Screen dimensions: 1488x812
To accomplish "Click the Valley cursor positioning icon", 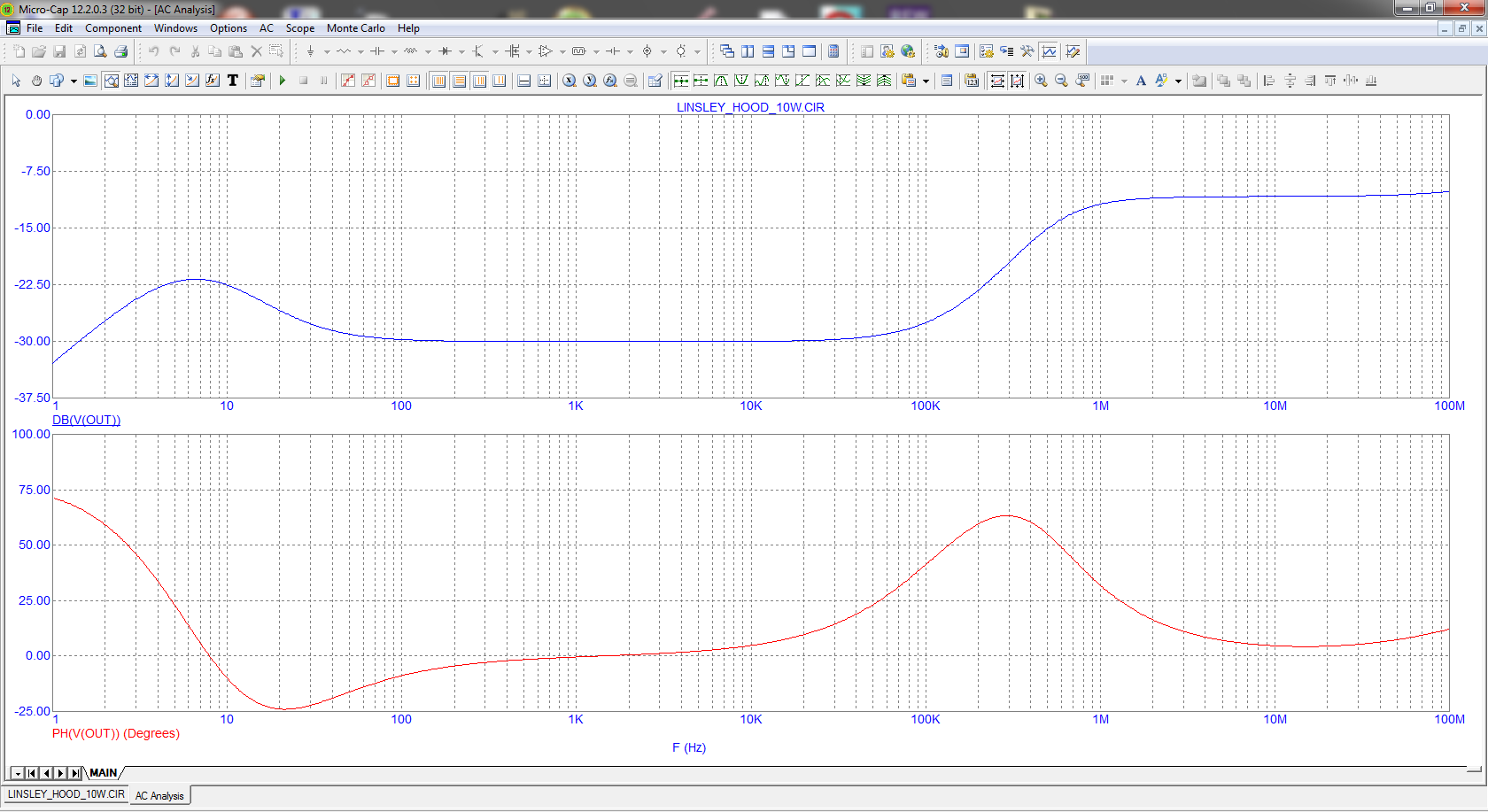I will pos(741,81).
